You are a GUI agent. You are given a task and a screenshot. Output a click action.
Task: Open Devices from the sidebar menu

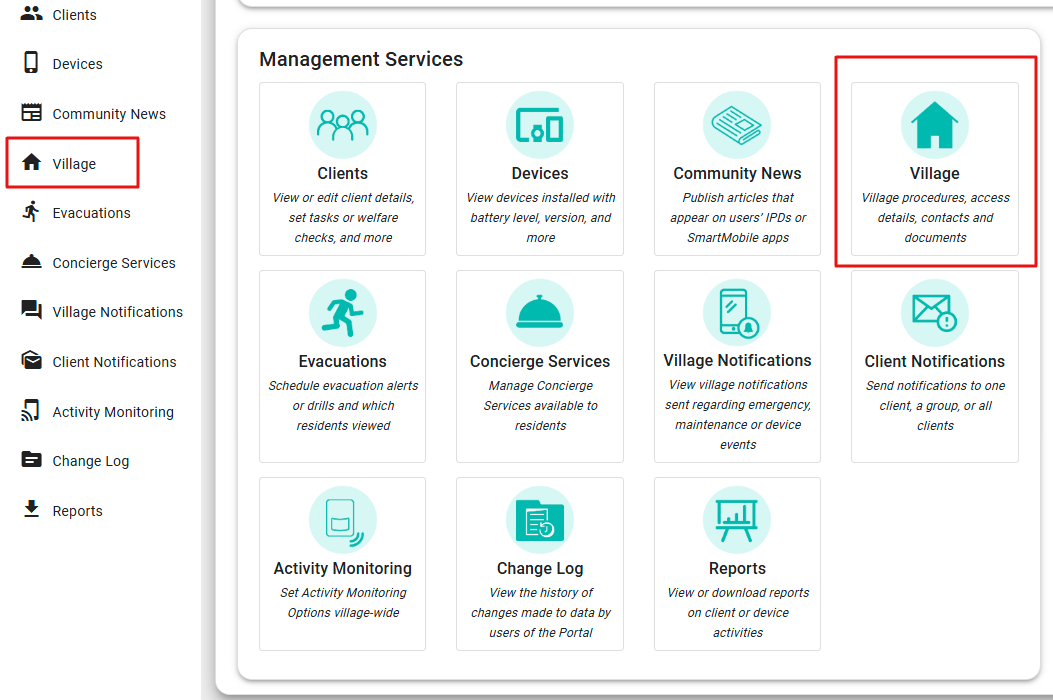77,64
